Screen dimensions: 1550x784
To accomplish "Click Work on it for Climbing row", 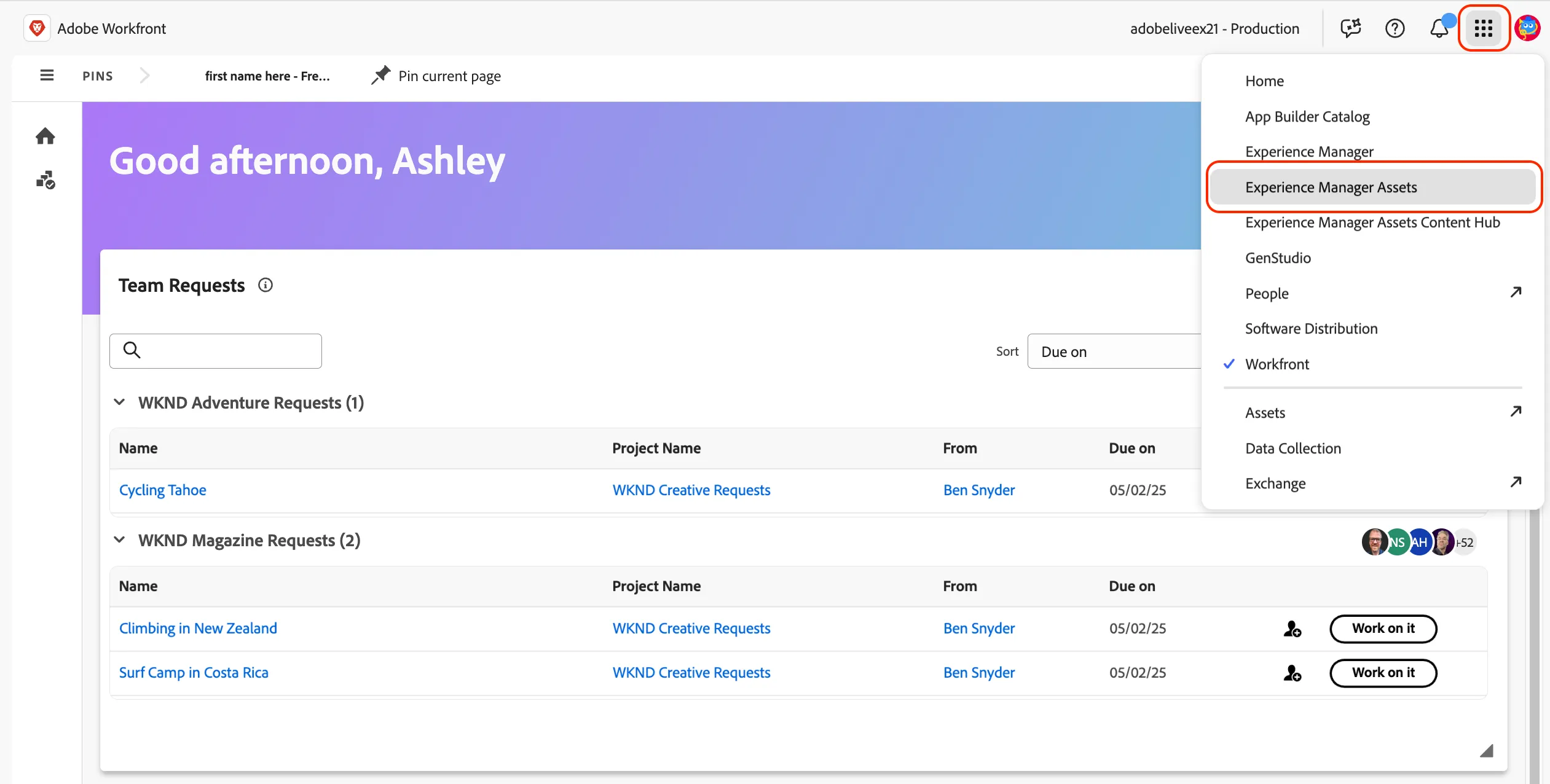I will [x=1383, y=629].
